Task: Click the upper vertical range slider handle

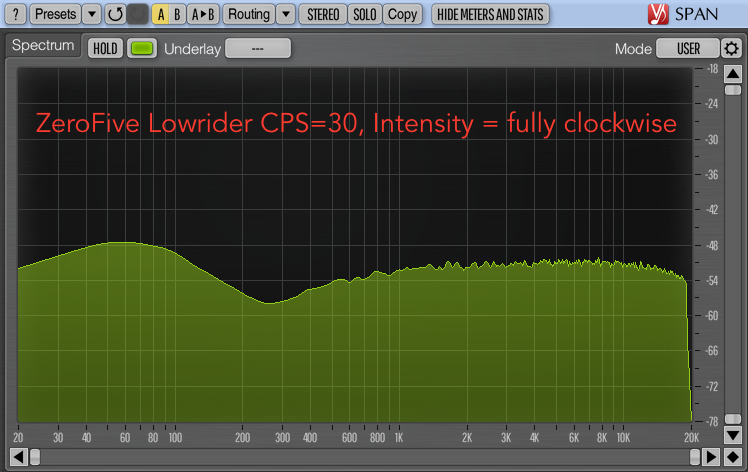Action: click(733, 90)
